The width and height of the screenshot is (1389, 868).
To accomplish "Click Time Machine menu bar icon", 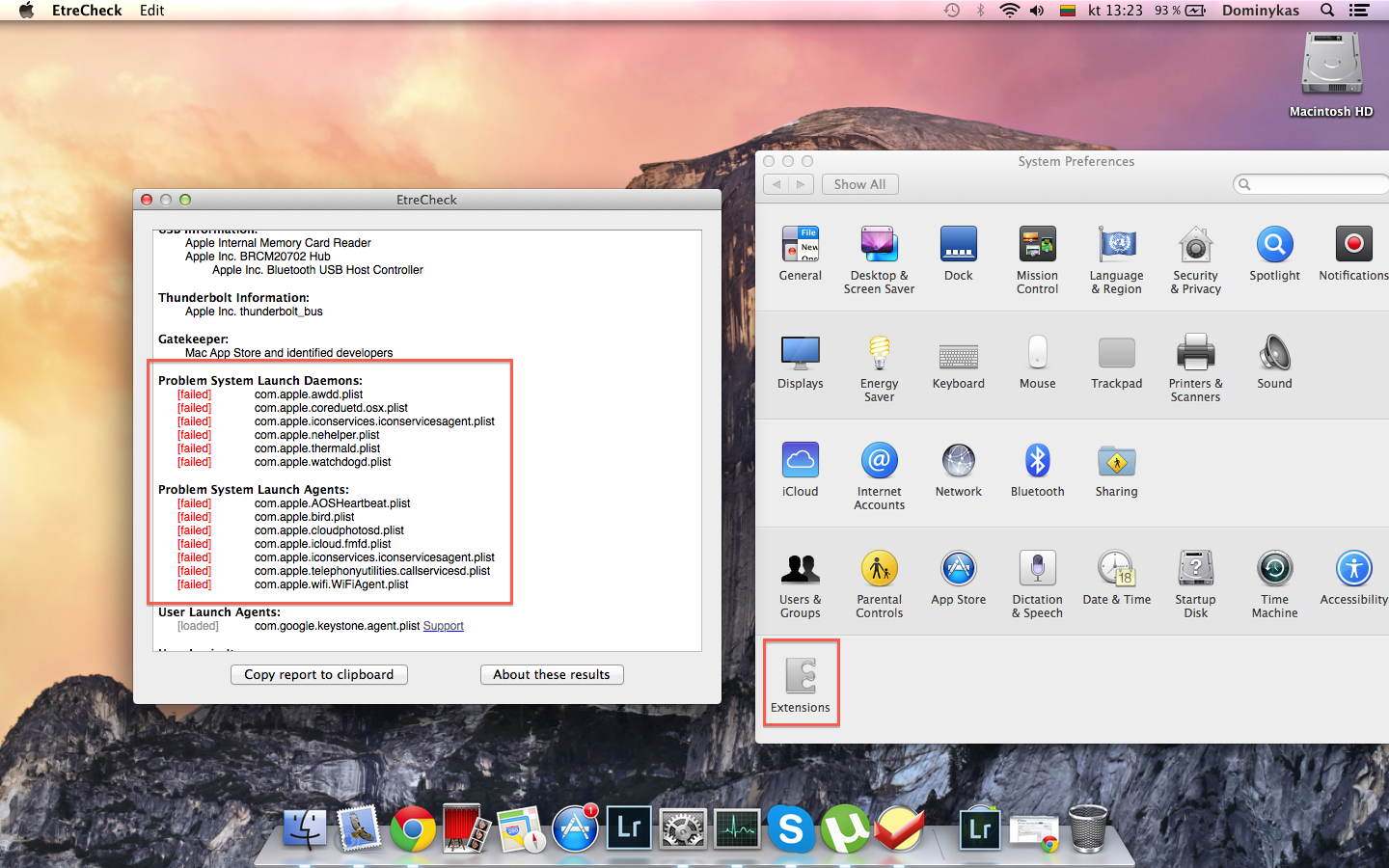I will click(952, 11).
